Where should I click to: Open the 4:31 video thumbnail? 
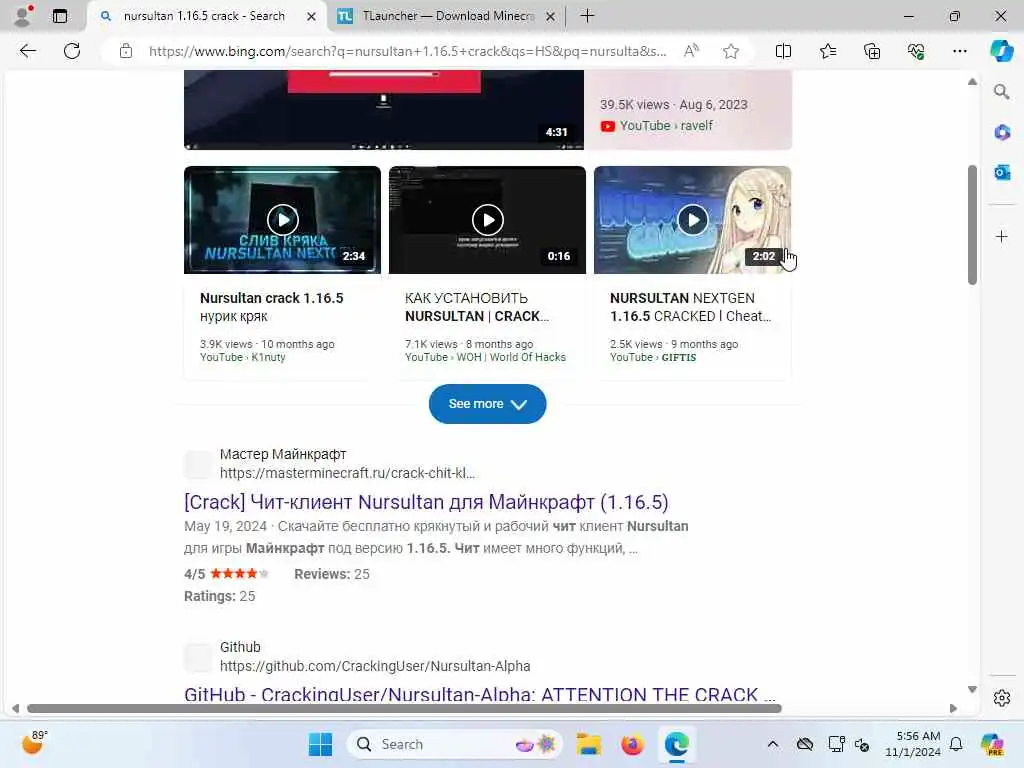[x=384, y=110]
